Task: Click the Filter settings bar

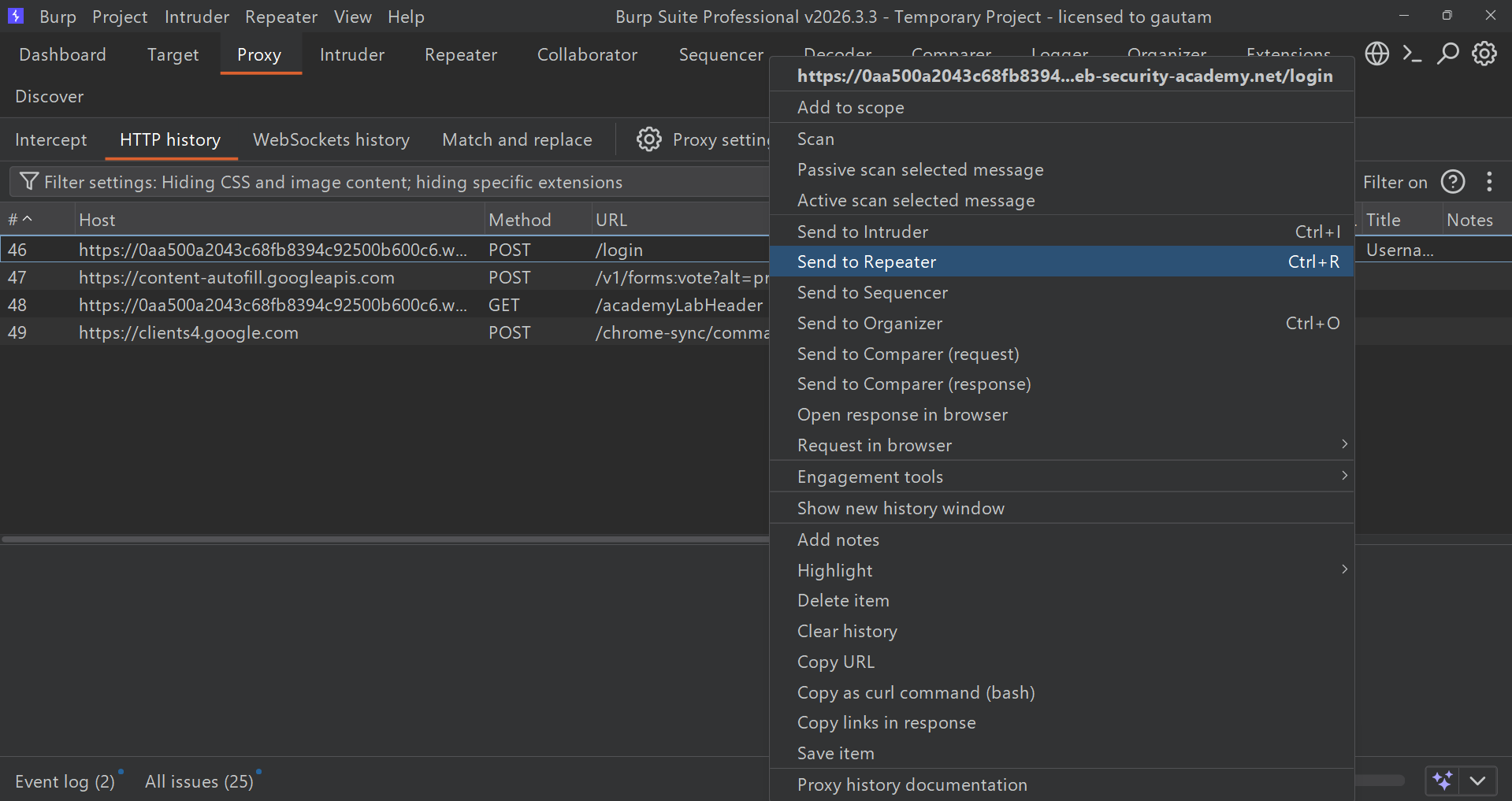Action: click(389, 182)
